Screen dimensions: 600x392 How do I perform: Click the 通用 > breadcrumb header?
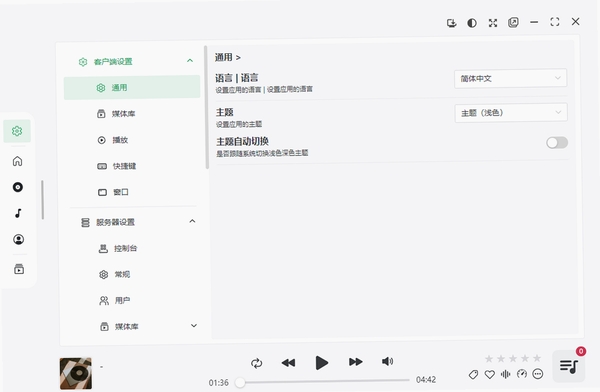(227, 57)
